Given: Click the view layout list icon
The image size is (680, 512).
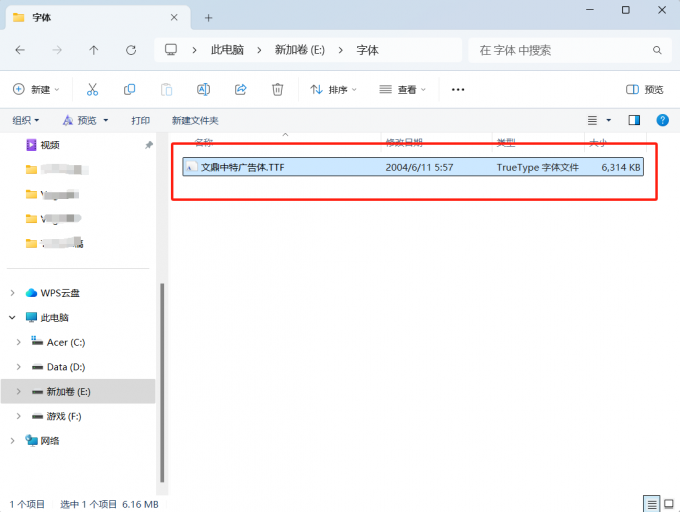Looking at the screenshot, I should (592, 120).
